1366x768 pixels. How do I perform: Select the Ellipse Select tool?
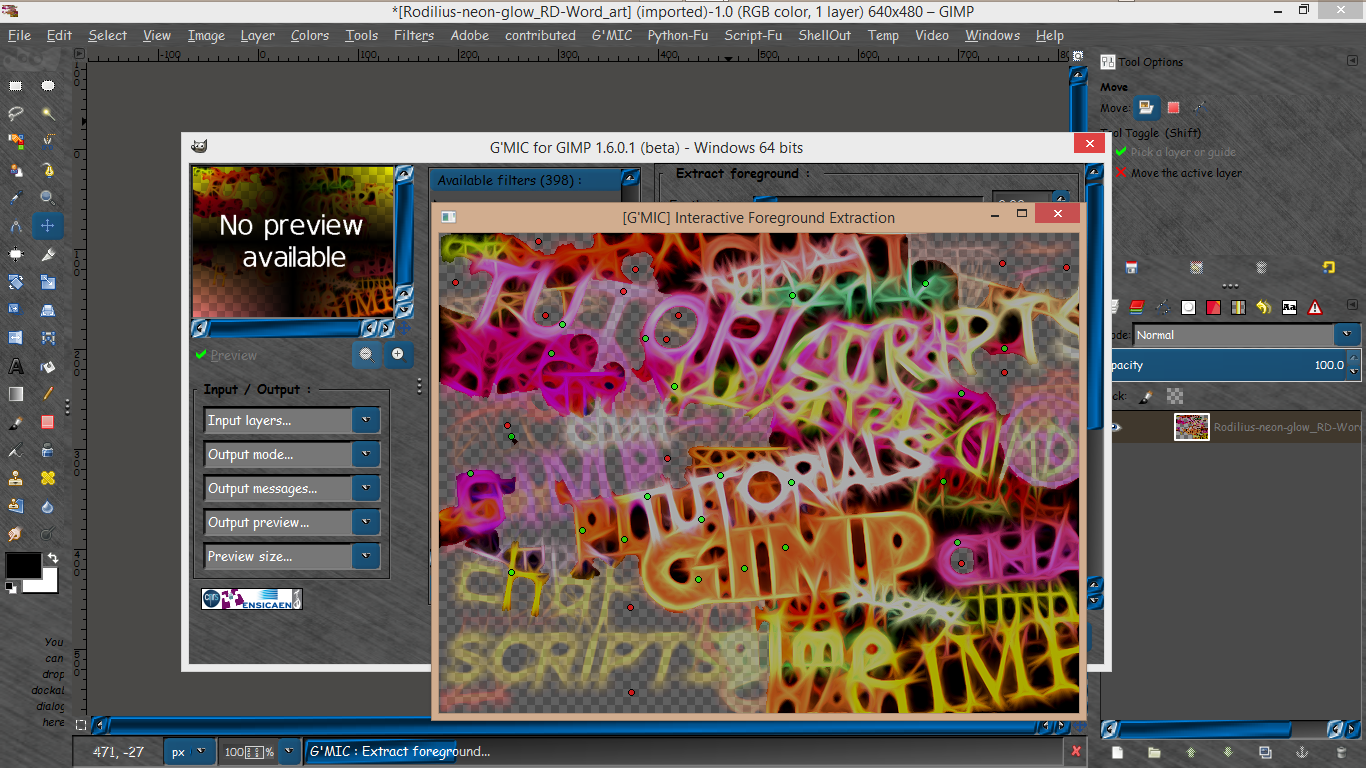(48, 86)
